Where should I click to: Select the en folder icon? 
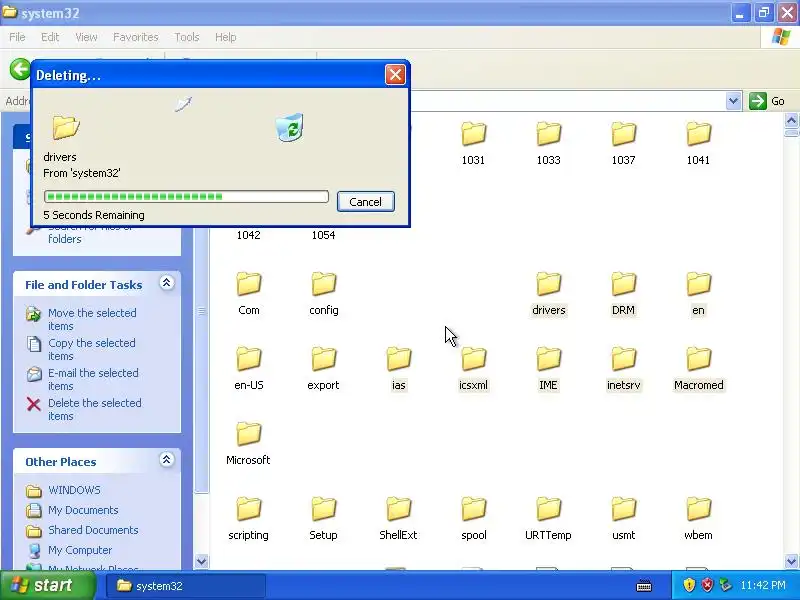click(x=698, y=284)
